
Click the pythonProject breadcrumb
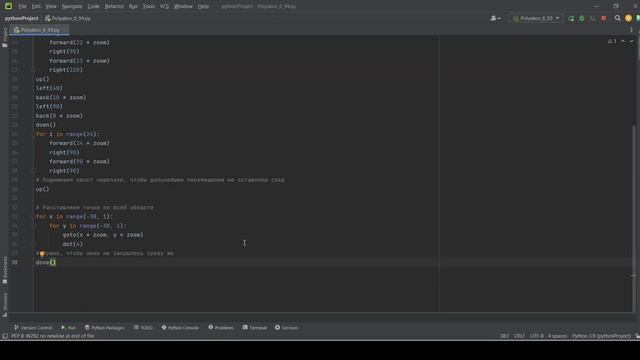[21, 18]
